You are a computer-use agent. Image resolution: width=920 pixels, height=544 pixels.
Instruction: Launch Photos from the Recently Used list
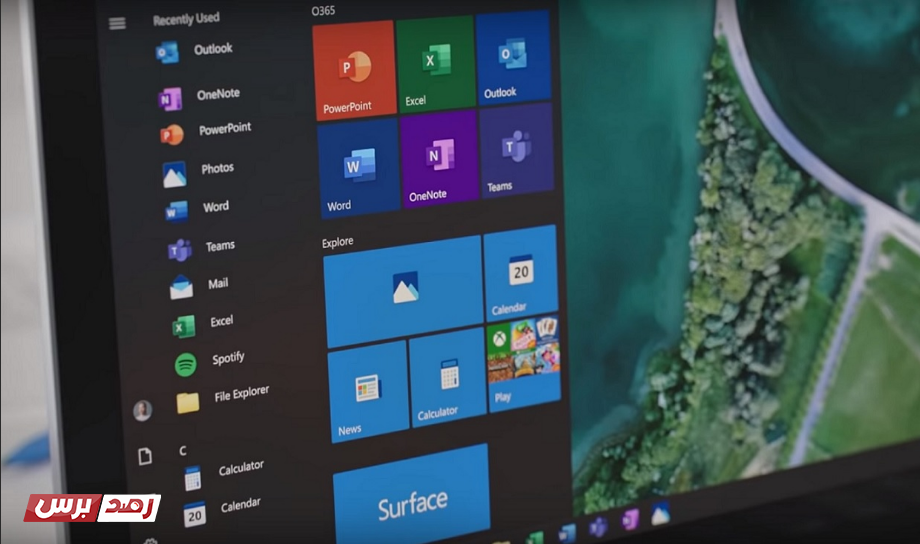[198, 172]
